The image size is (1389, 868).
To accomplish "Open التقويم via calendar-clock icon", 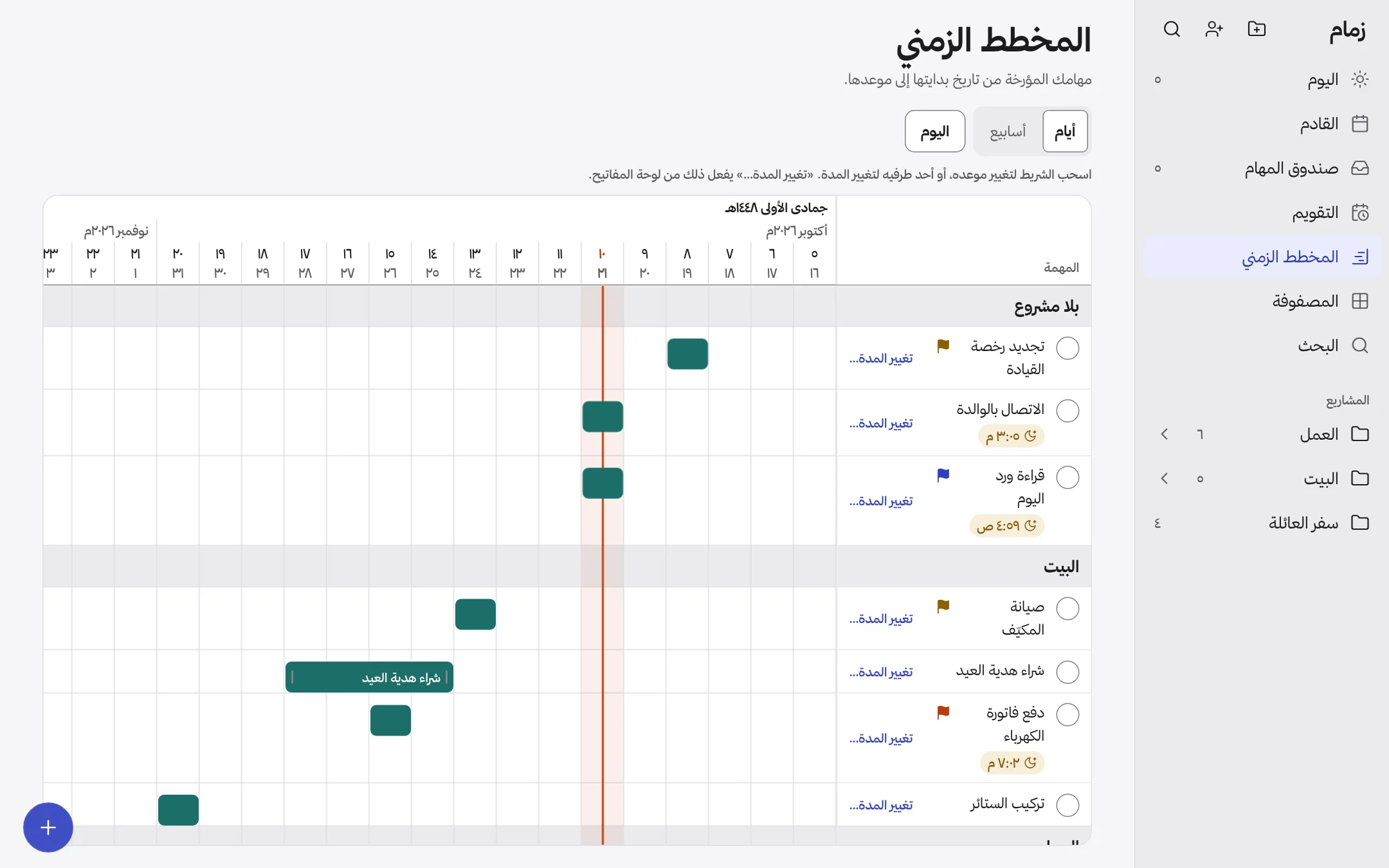I will tap(1359, 212).
